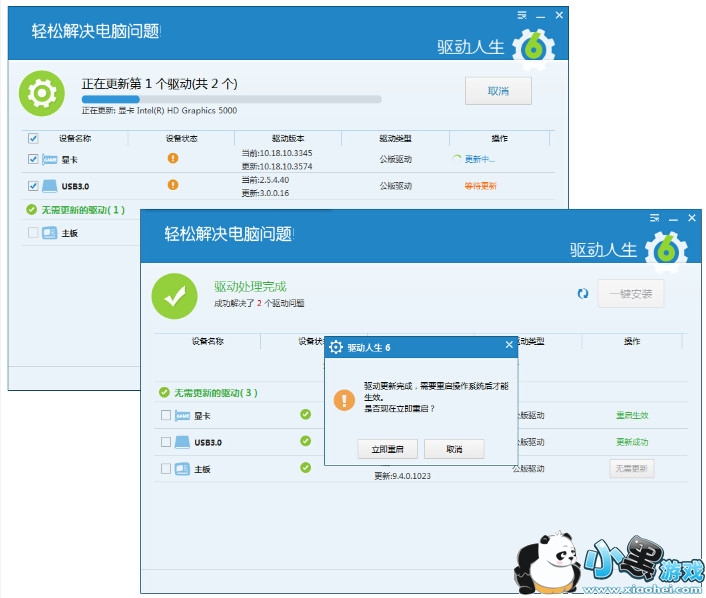This screenshot has height=598, width=706.
Task: Toggle the select-all checkbox in back window header
Action: (x=33, y=138)
